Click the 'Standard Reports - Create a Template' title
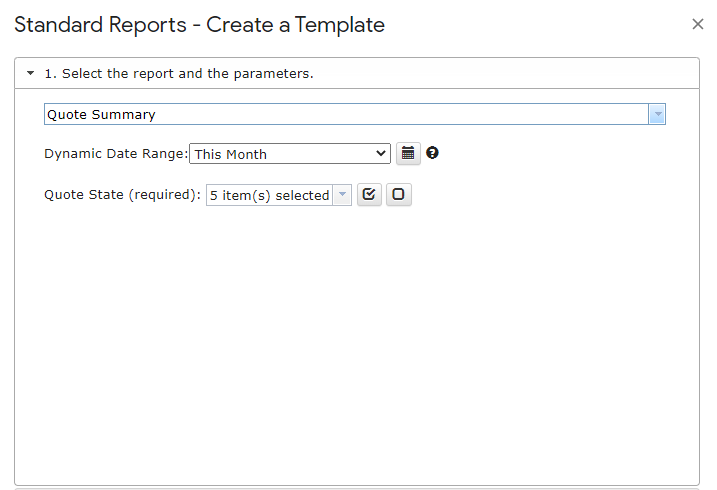Image resolution: width=717 pixels, height=490 pixels. (199, 25)
